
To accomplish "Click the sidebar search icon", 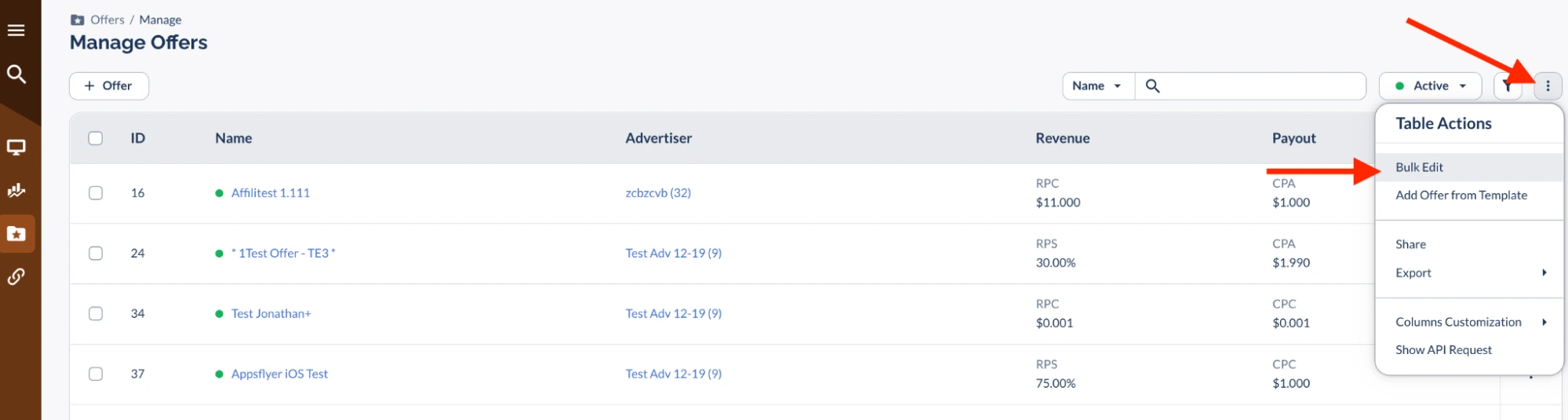I will click(x=16, y=75).
